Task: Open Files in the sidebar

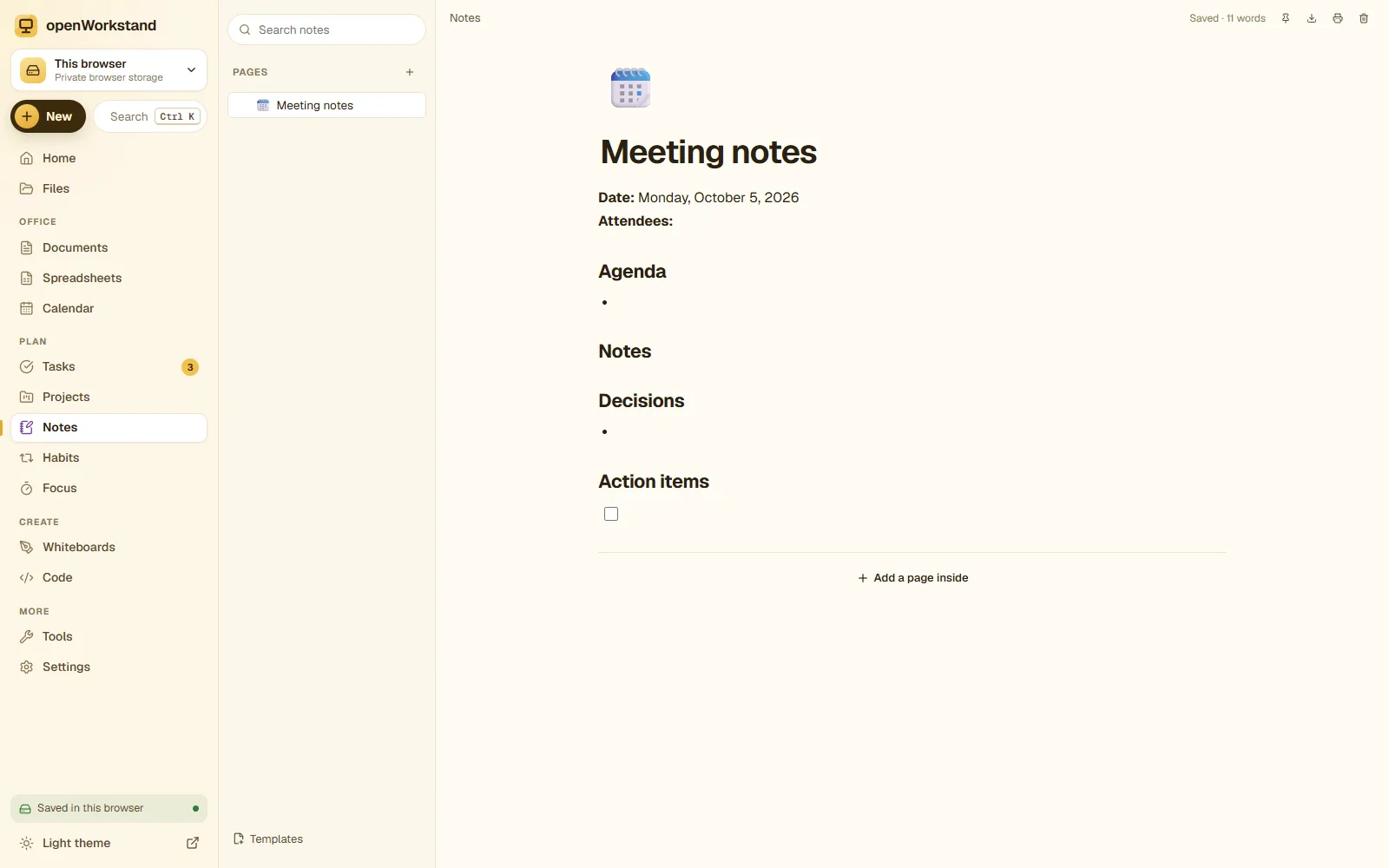Action: 109,188
